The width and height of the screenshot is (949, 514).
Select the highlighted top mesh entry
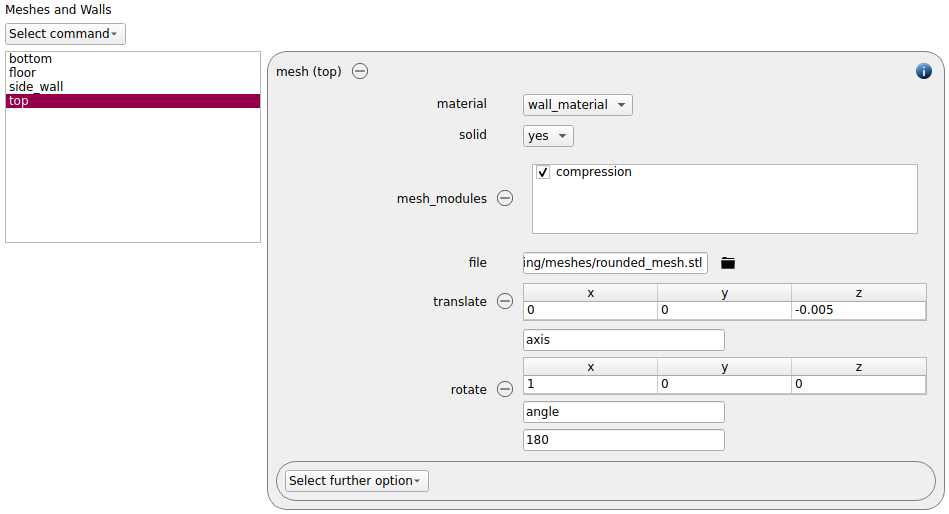(x=133, y=101)
